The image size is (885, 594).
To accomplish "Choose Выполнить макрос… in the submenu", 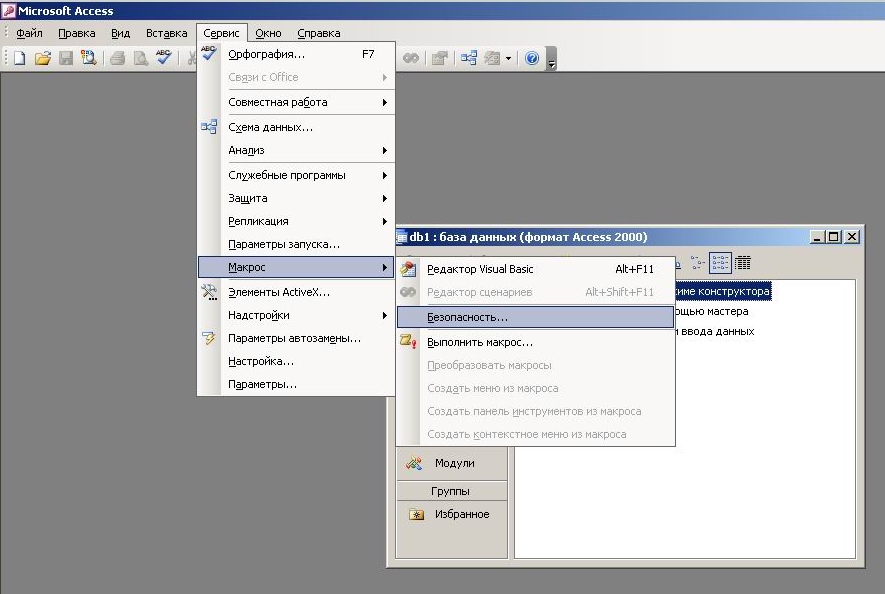I will pos(535,342).
